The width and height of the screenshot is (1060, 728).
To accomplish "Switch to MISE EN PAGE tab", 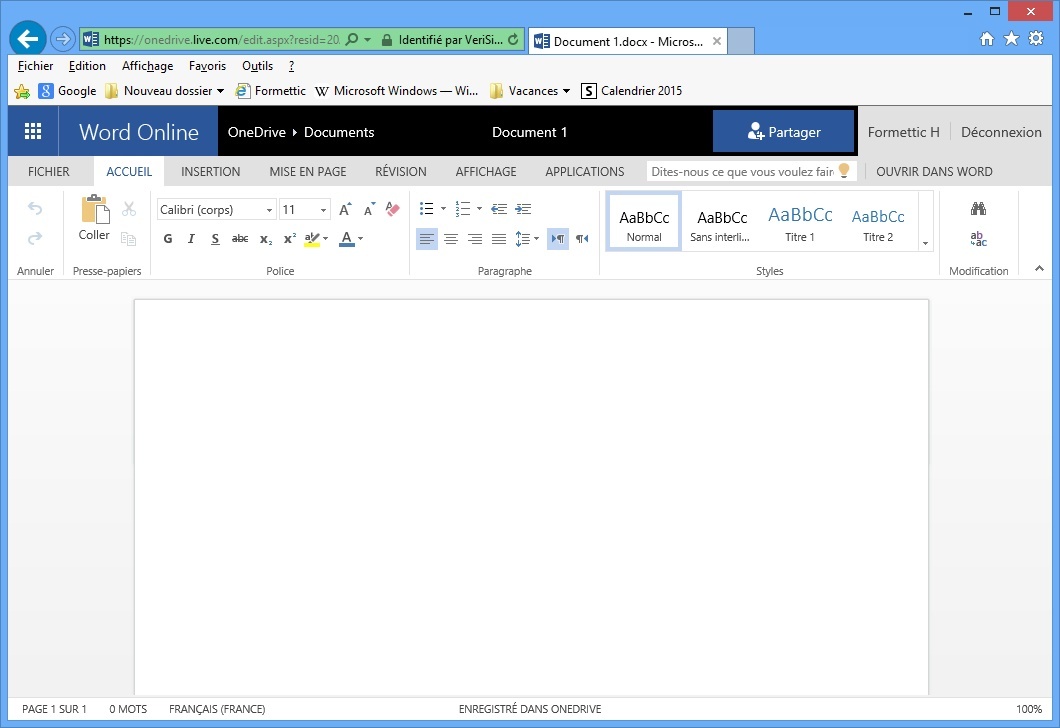I will point(308,172).
